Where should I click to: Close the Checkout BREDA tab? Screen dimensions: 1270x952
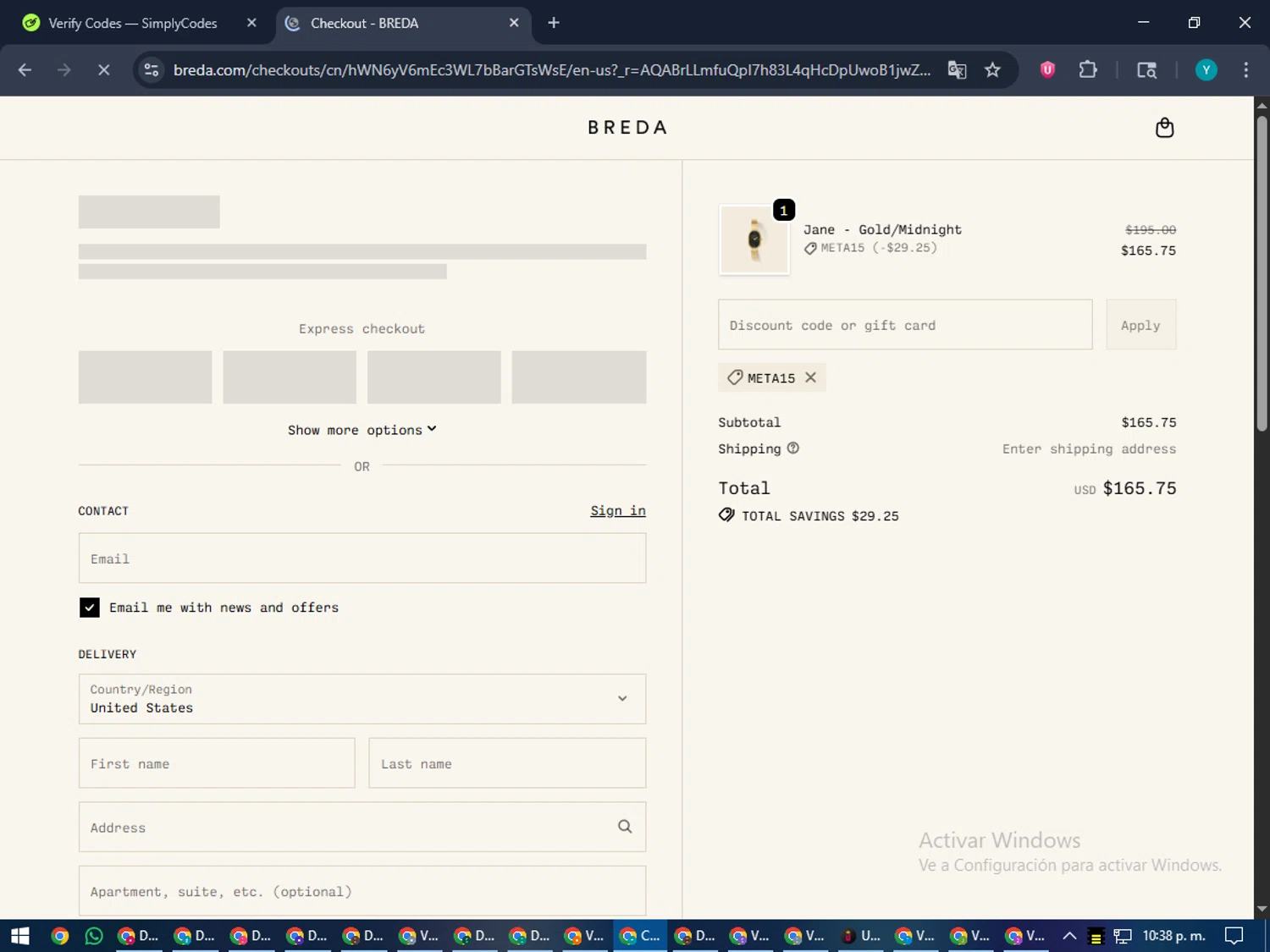(514, 23)
